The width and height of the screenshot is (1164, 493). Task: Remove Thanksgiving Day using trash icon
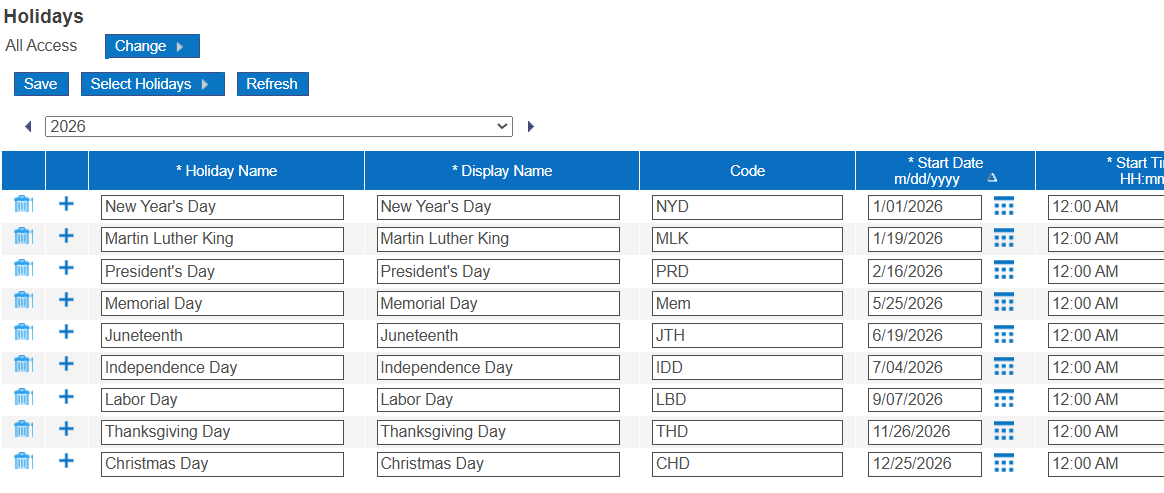(24, 428)
